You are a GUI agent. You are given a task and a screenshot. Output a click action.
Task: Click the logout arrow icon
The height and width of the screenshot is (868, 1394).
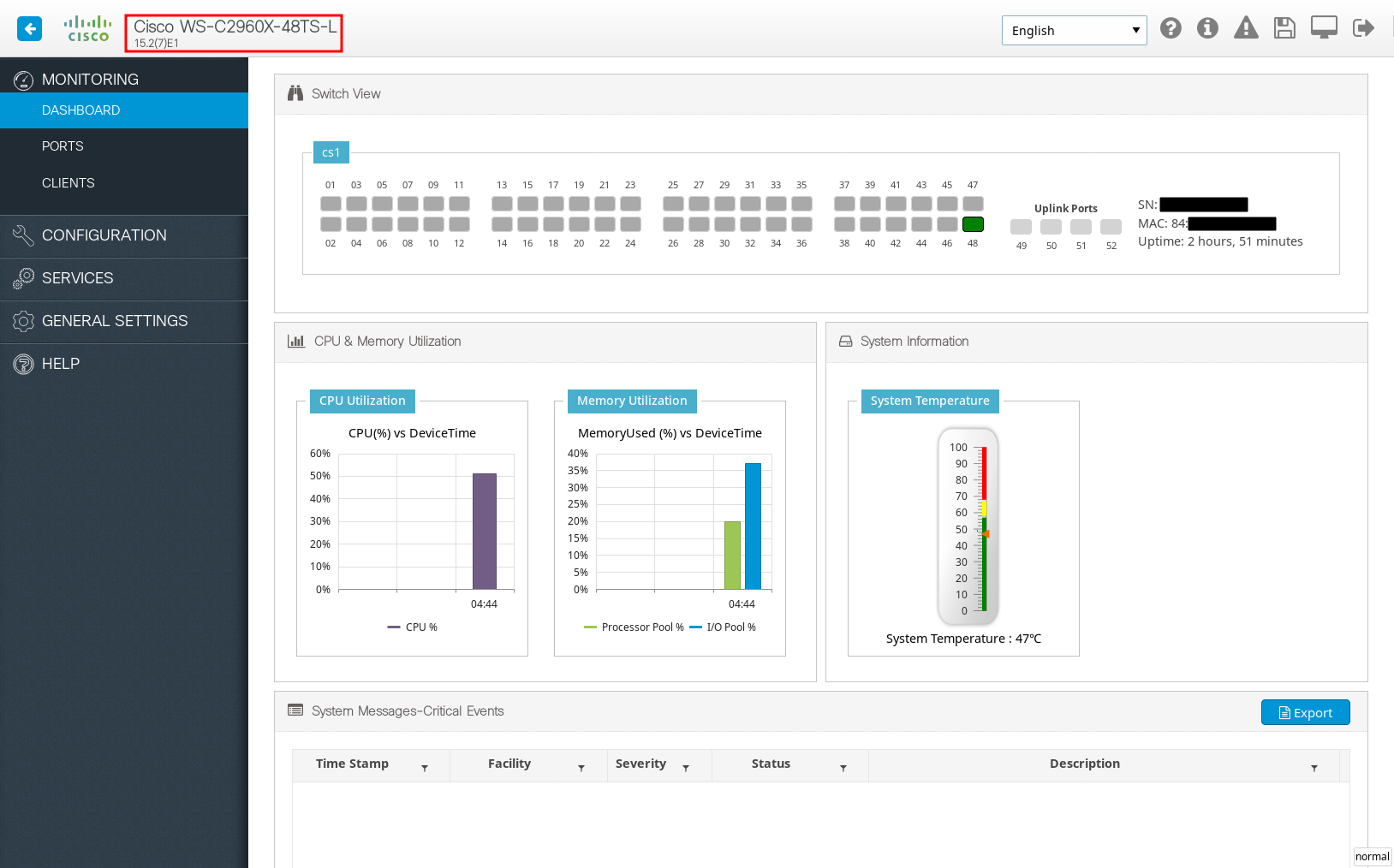point(1363,28)
